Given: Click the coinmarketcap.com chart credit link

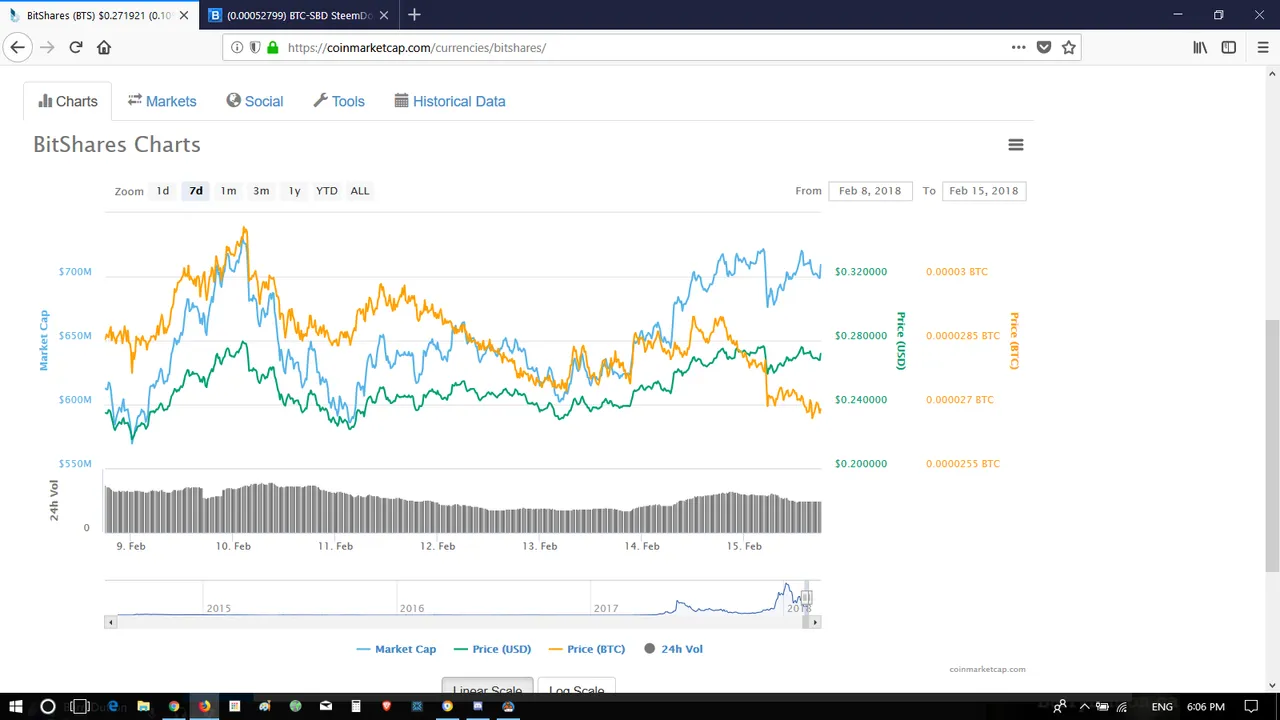Looking at the screenshot, I should pyautogui.click(x=987, y=669).
